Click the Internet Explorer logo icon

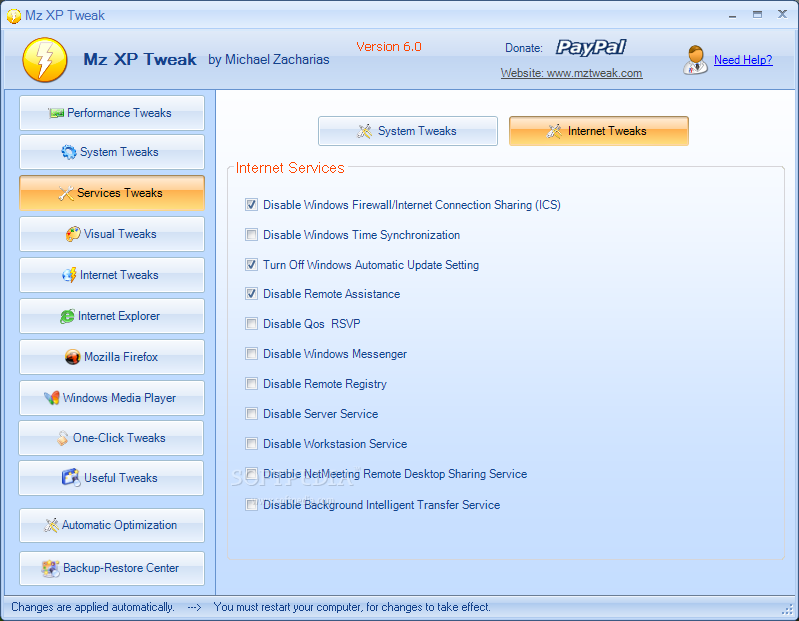tap(67, 316)
